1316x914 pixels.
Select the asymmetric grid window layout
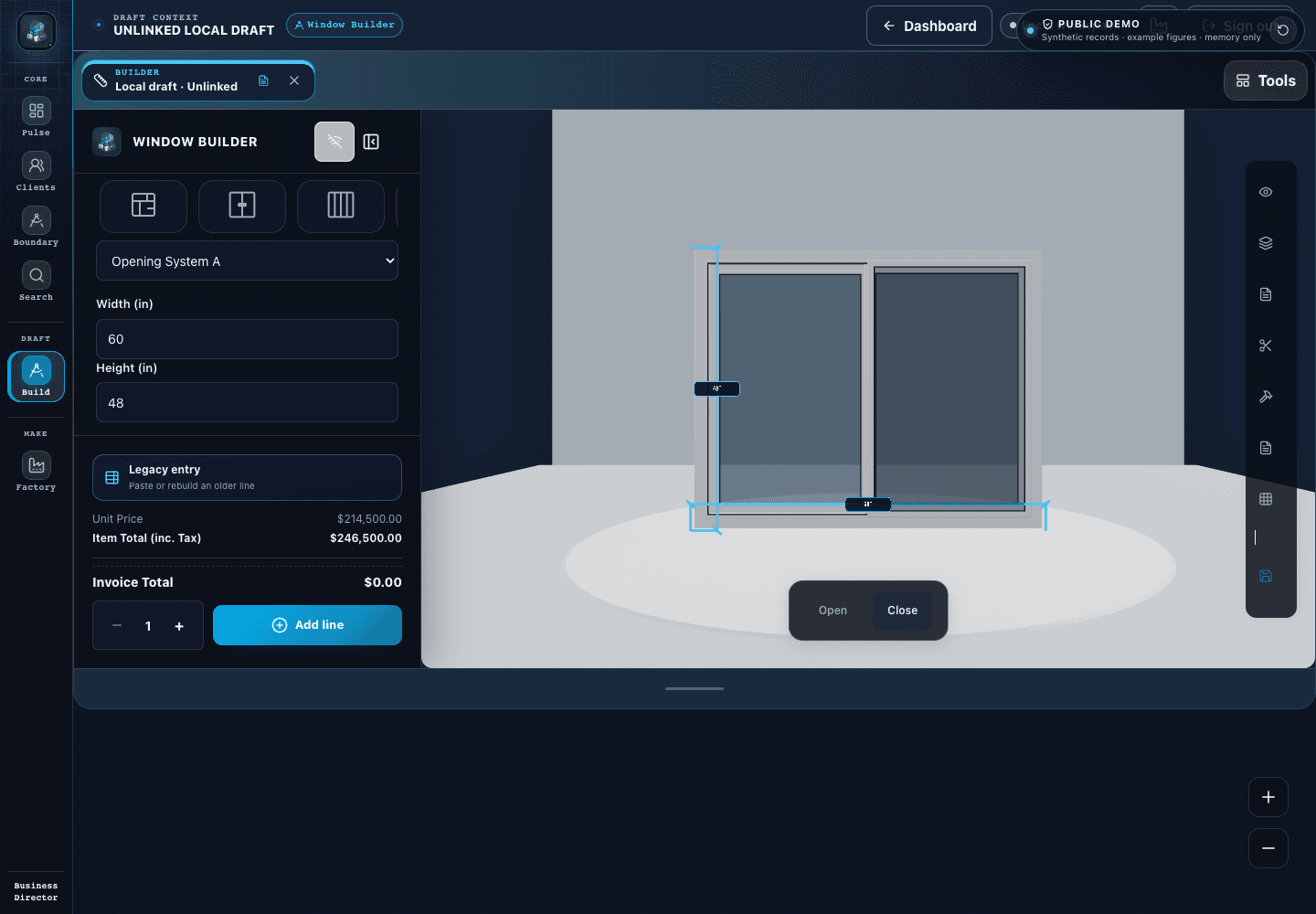[143, 206]
